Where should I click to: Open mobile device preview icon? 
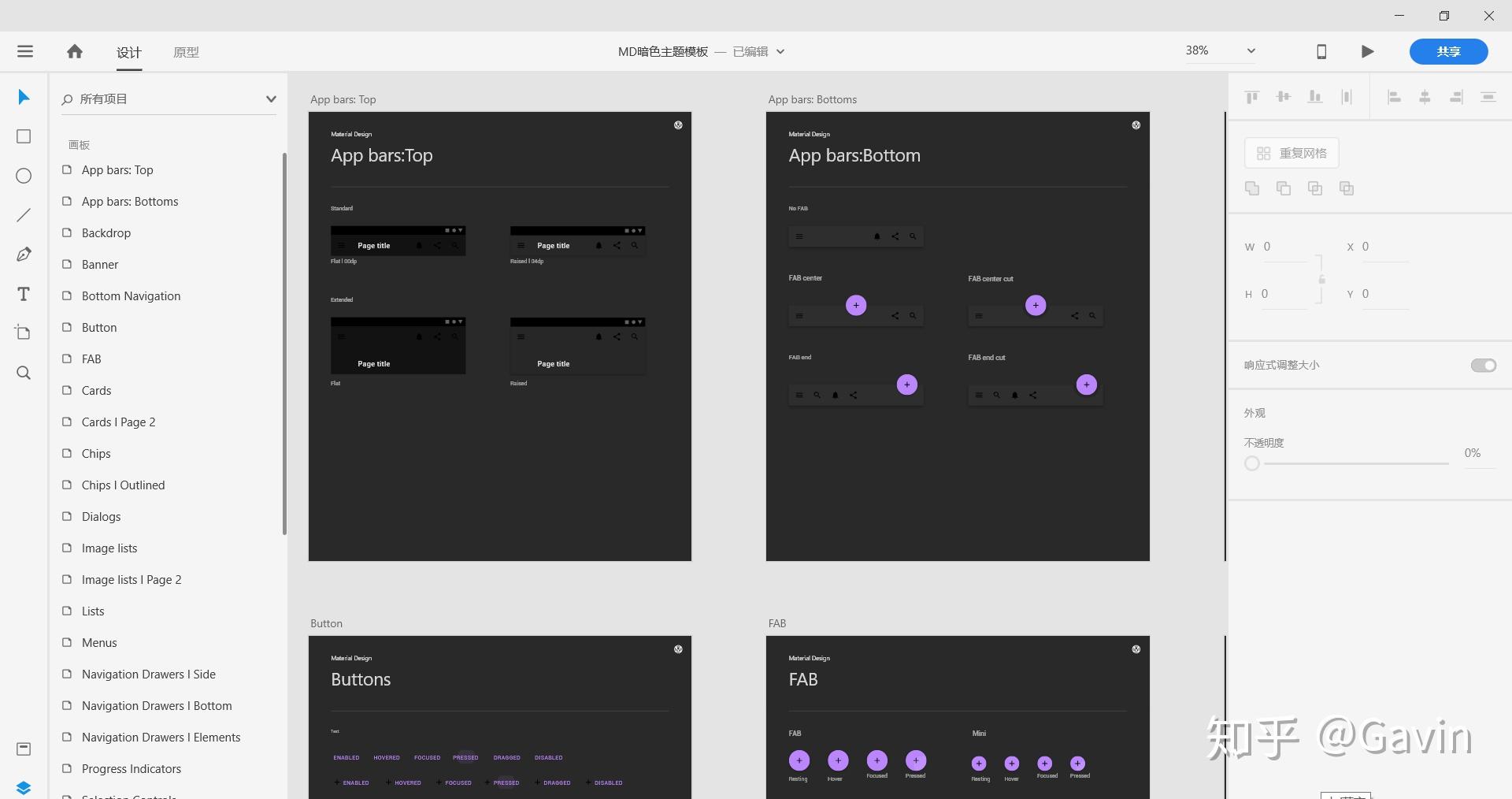tap(1321, 51)
